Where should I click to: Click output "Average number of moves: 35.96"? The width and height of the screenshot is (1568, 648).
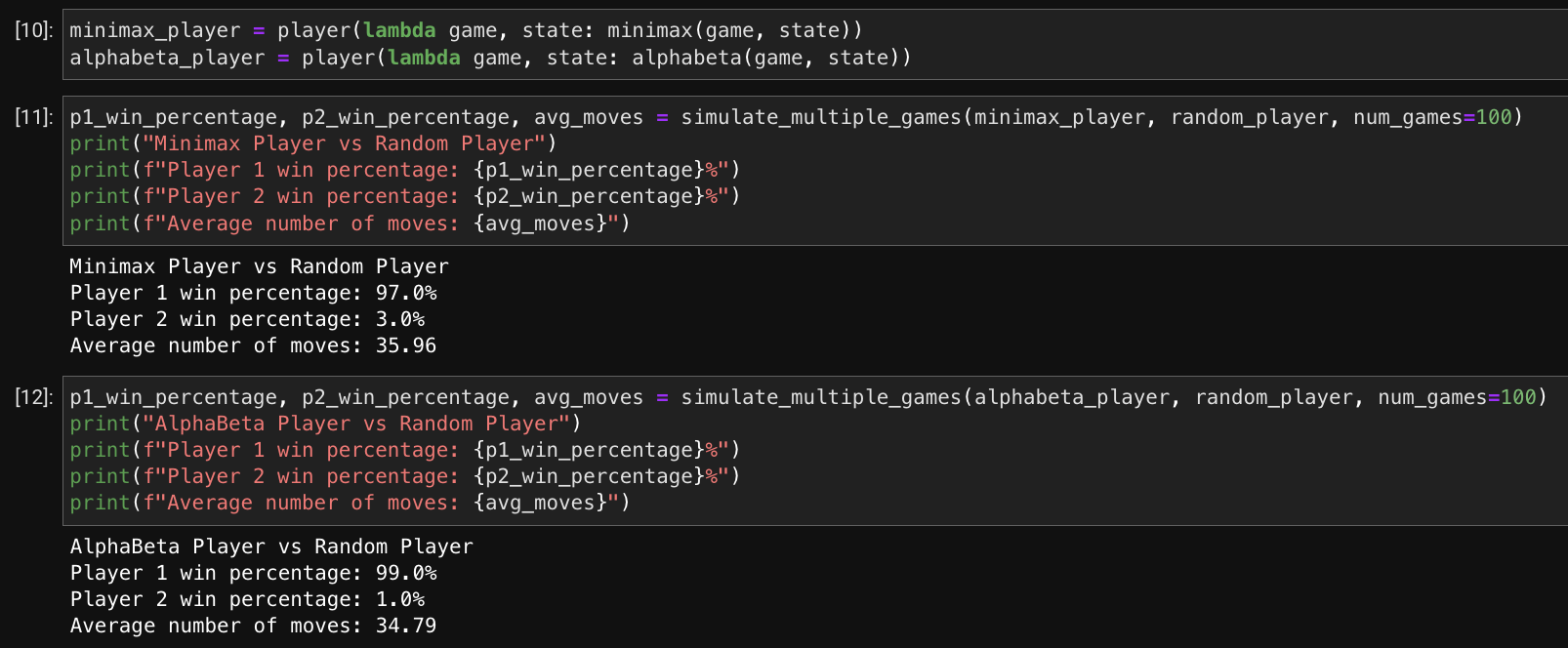point(253,345)
